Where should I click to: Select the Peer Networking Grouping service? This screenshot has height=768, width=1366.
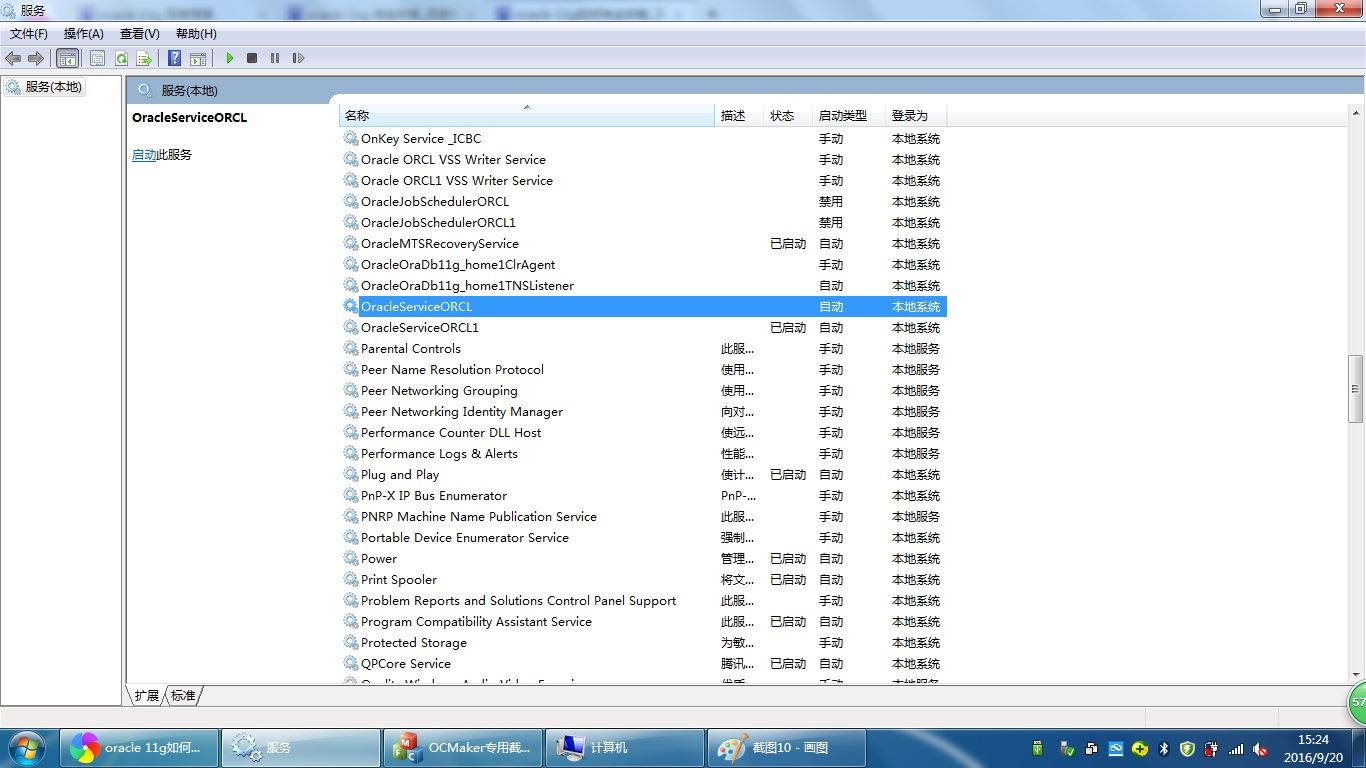click(643, 391)
